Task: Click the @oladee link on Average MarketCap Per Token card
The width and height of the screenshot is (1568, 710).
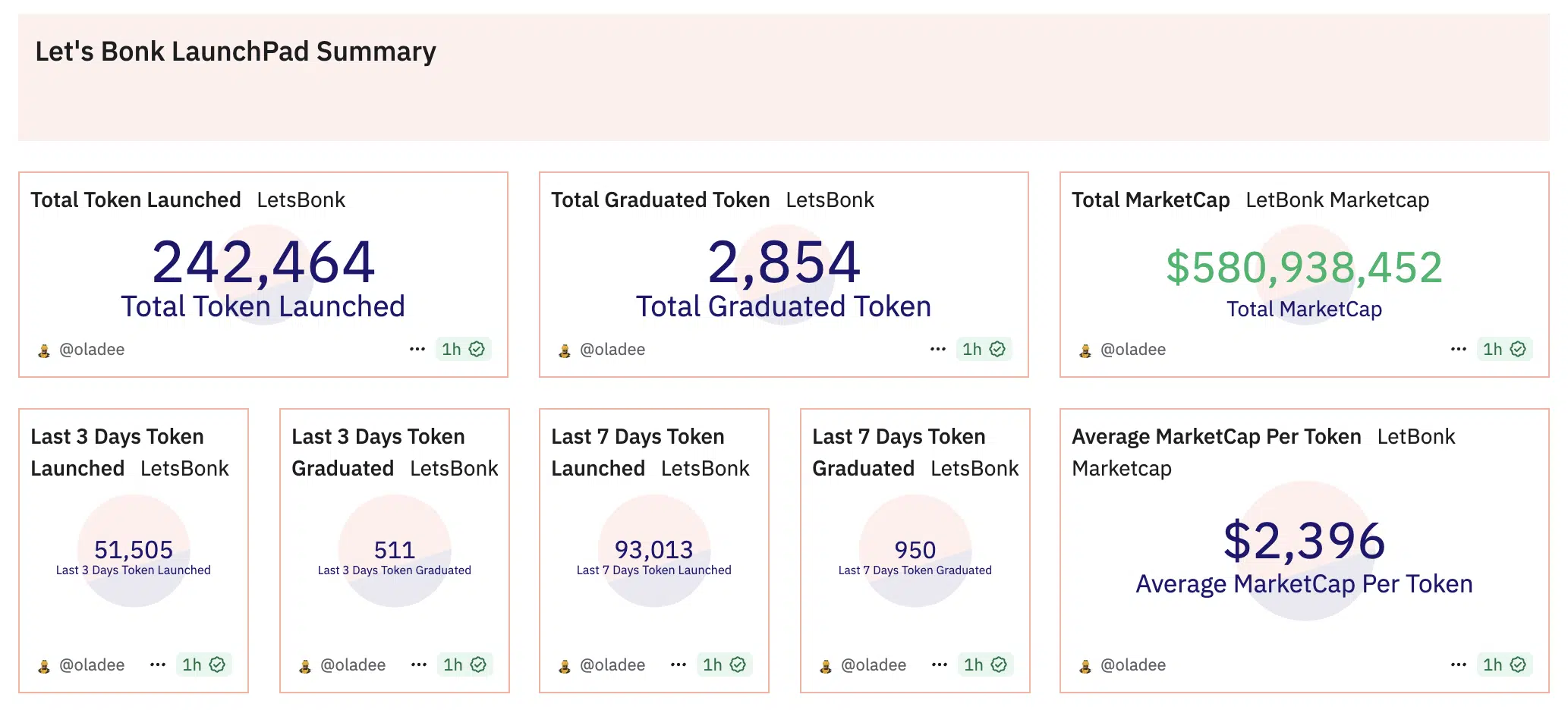Action: click(1134, 664)
